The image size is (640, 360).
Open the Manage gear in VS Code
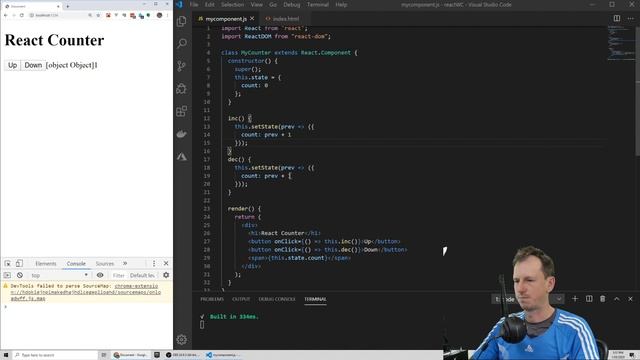(182, 339)
